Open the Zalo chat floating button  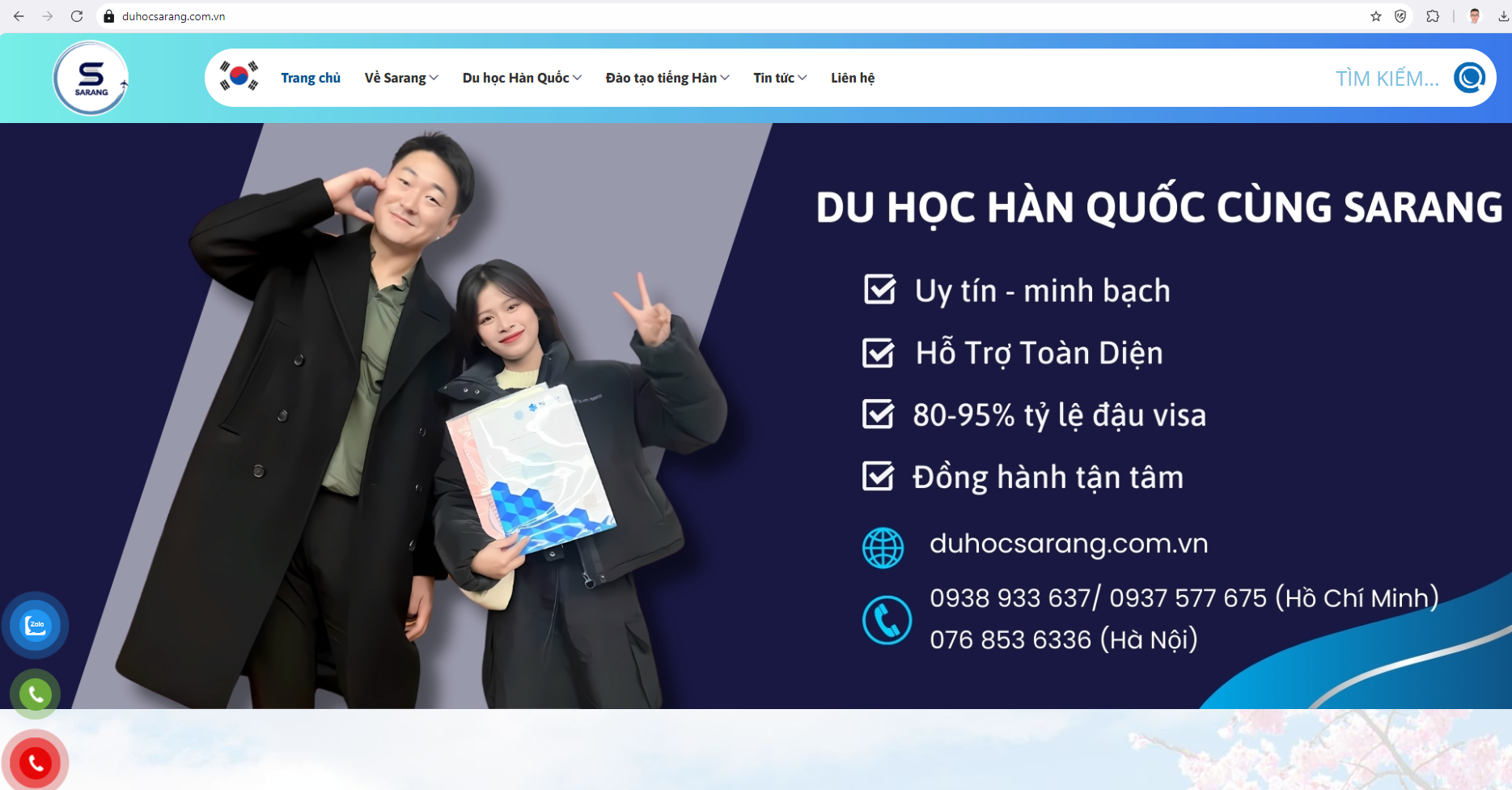click(x=35, y=625)
